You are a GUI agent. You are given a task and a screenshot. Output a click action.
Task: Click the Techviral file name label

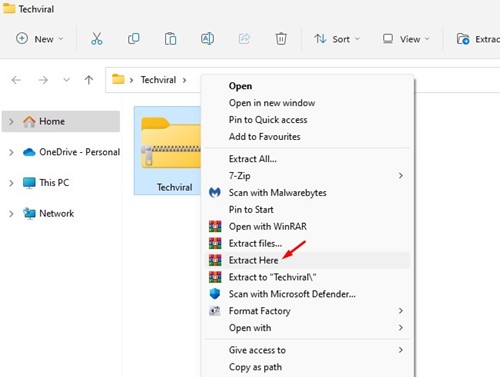[x=175, y=187]
